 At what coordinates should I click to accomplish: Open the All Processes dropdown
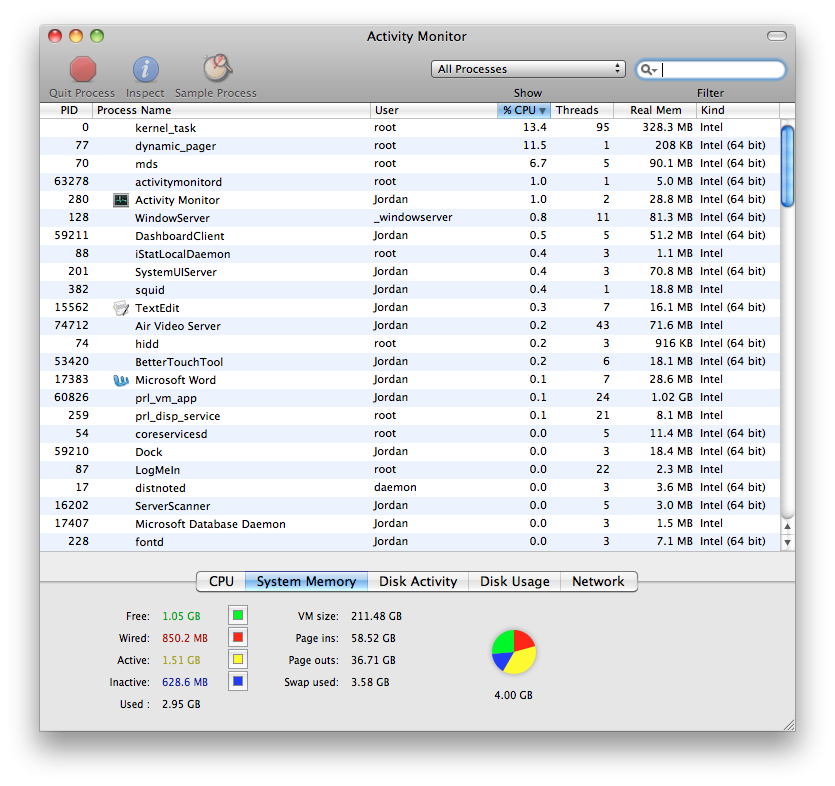(528, 69)
